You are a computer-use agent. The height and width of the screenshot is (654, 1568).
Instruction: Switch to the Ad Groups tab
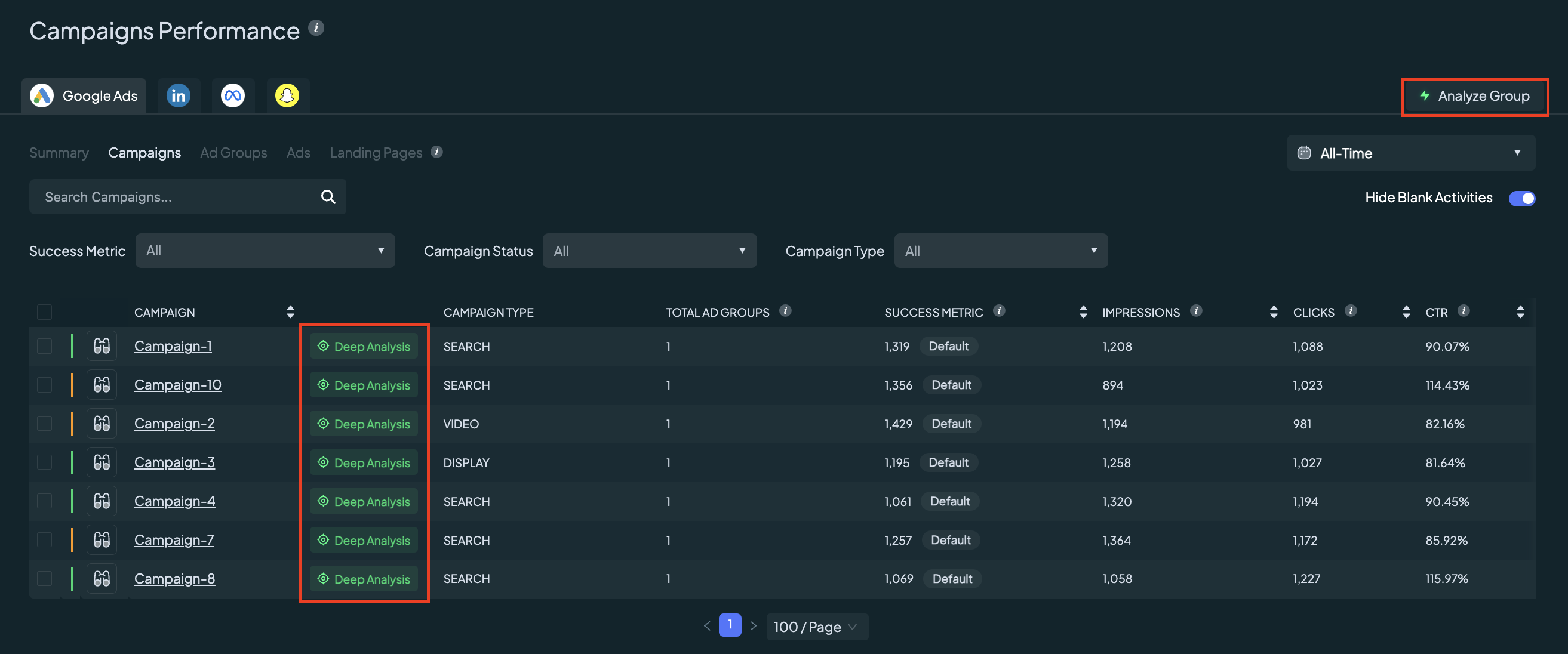click(233, 153)
